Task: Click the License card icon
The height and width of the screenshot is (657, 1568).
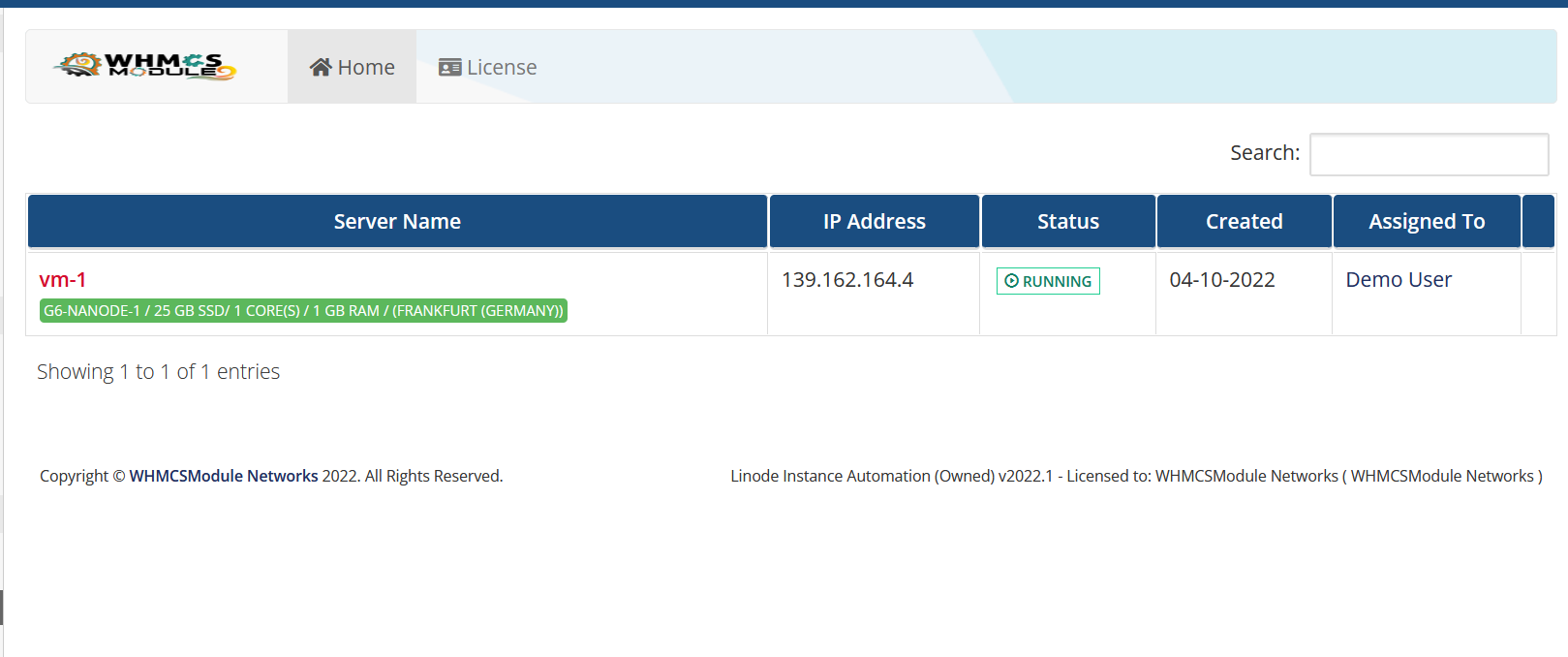Action: (449, 67)
